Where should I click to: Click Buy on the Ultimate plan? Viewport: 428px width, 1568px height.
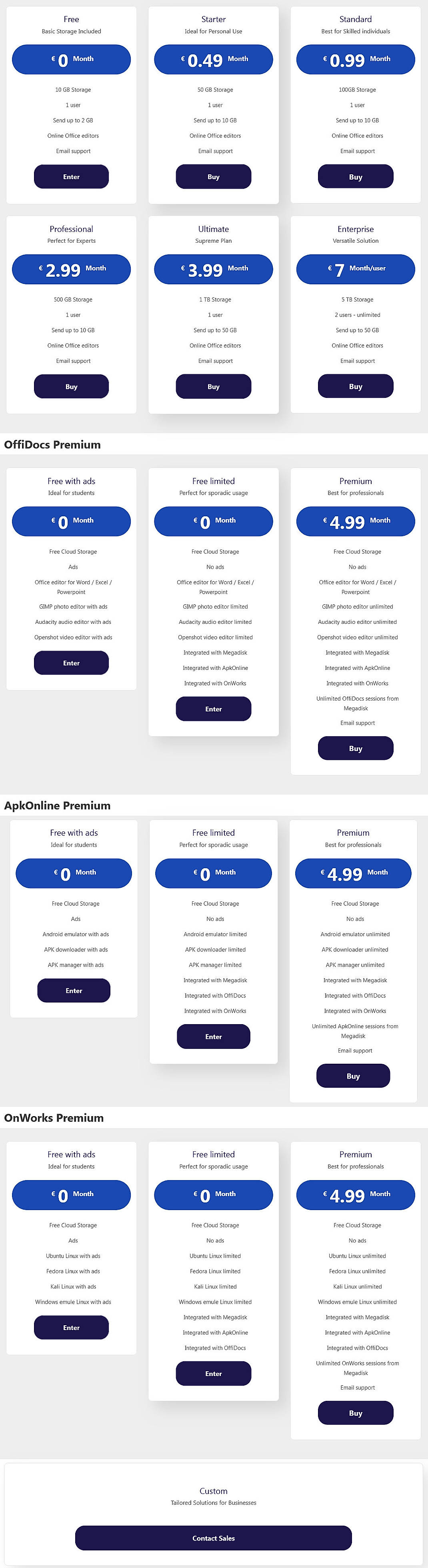(x=213, y=386)
